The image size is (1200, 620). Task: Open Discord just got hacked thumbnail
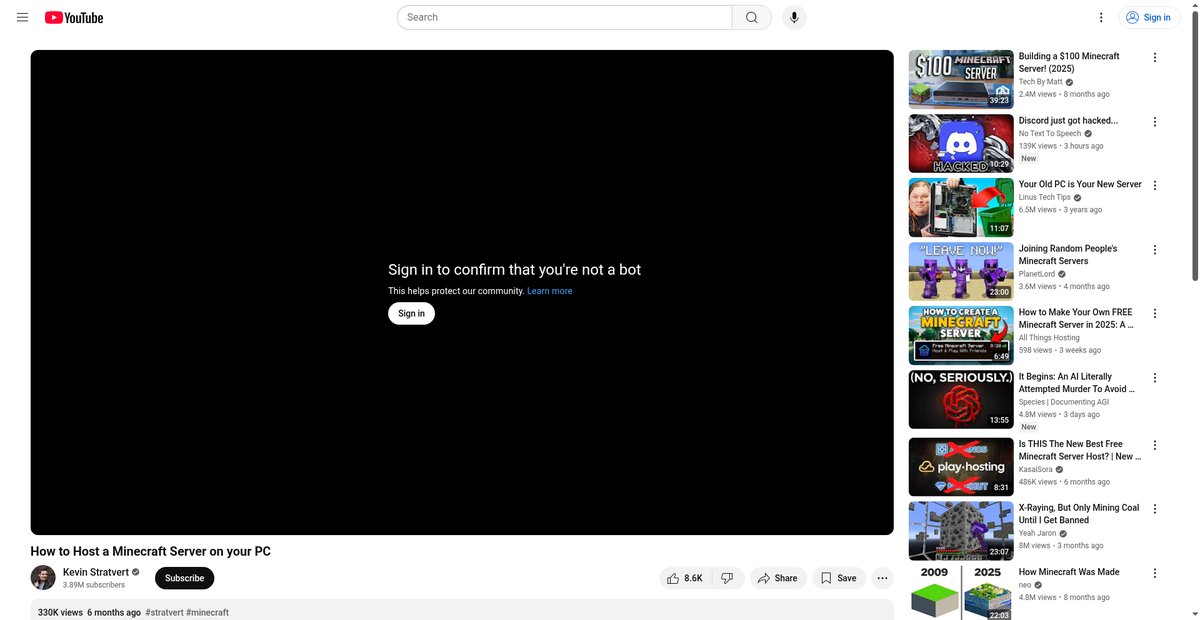pos(961,143)
